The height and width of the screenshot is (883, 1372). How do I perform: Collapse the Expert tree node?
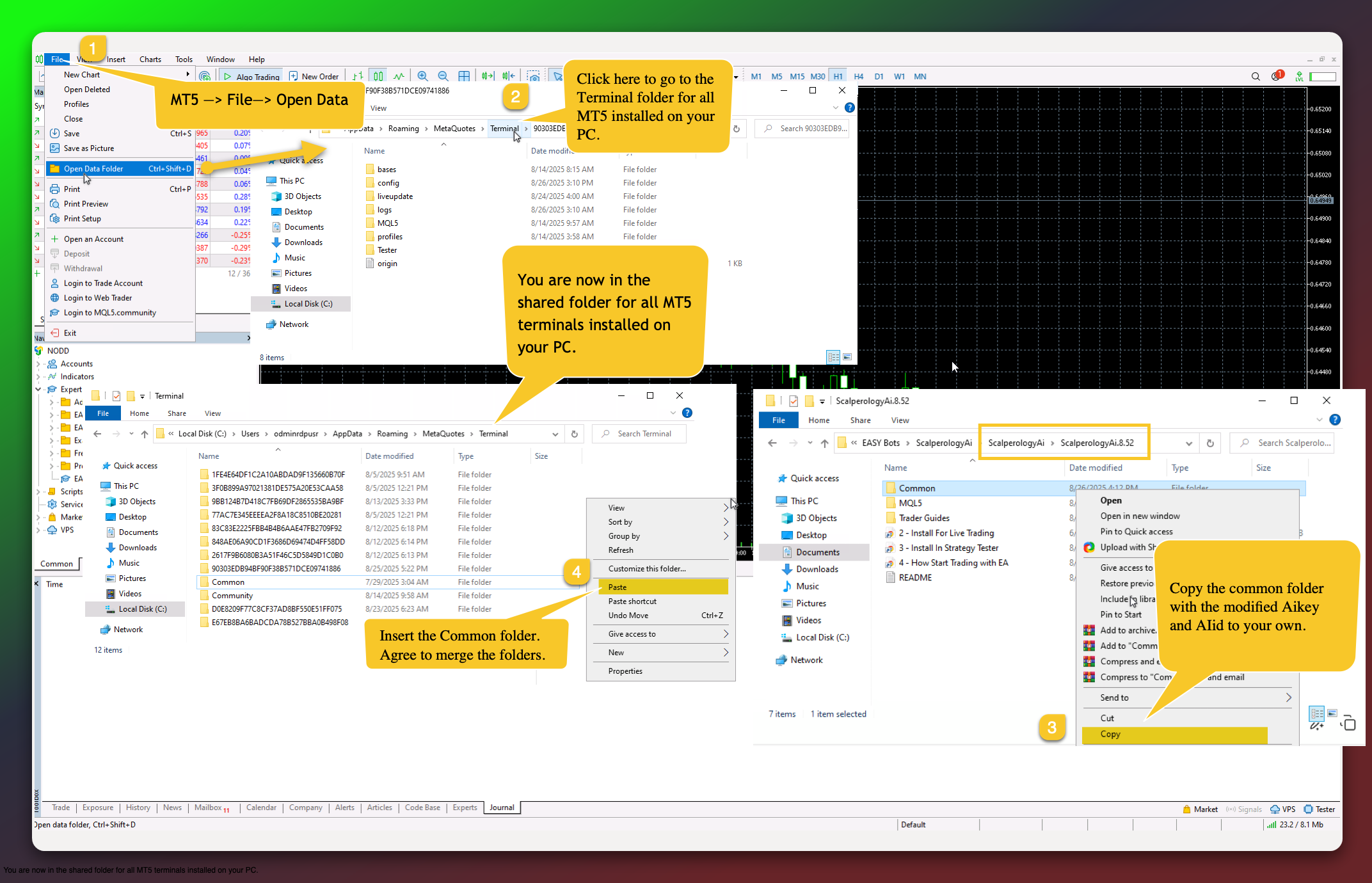(x=38, y=389)
